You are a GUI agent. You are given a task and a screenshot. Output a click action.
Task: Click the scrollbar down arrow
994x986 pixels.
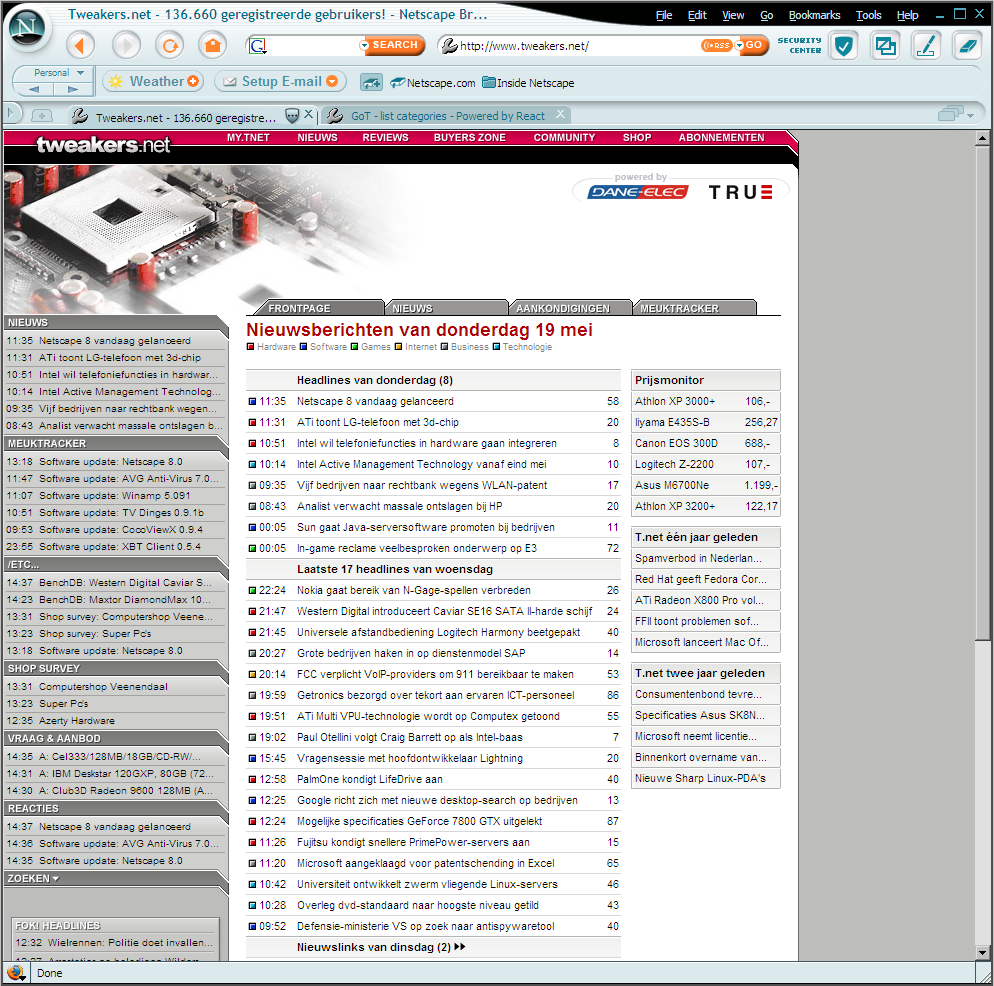(x=981, y=952)
